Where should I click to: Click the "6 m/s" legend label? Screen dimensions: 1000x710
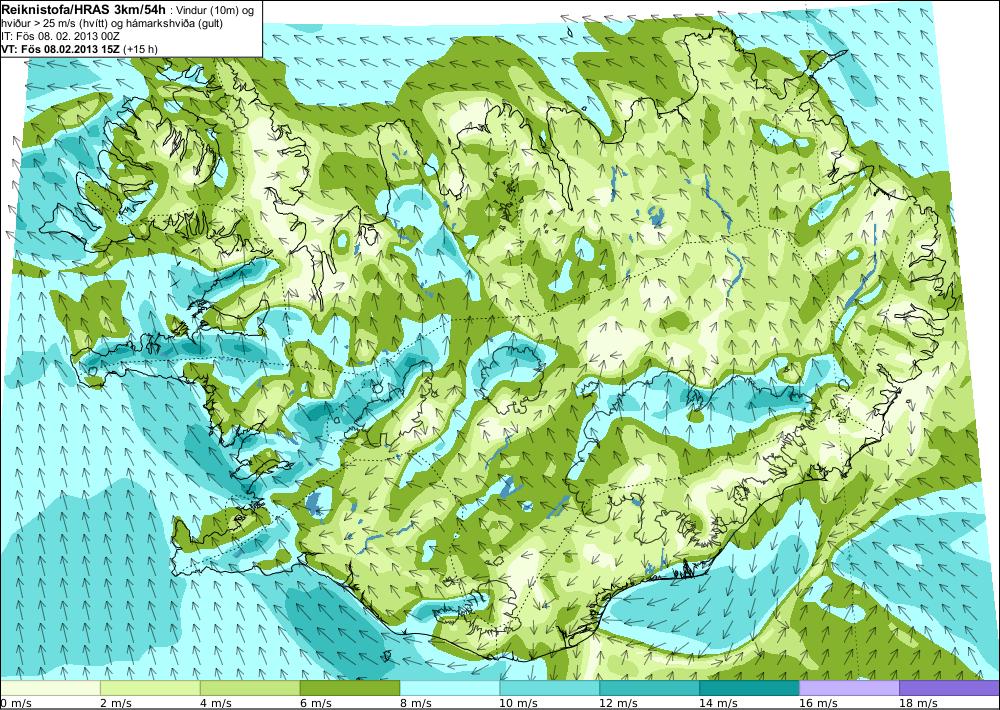(316, 703)
